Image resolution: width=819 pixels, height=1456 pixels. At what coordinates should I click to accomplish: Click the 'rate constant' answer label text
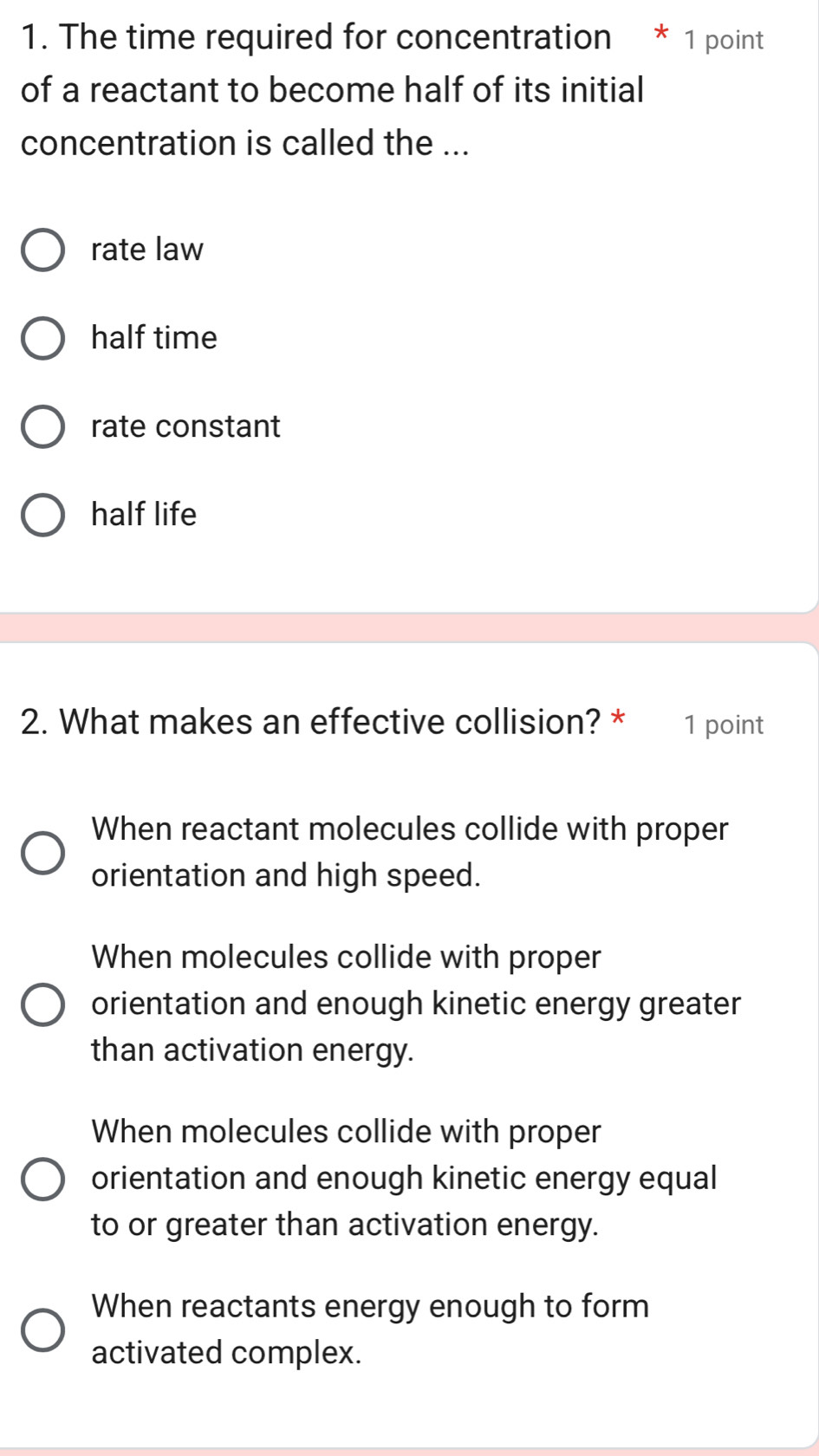point(185,427)
